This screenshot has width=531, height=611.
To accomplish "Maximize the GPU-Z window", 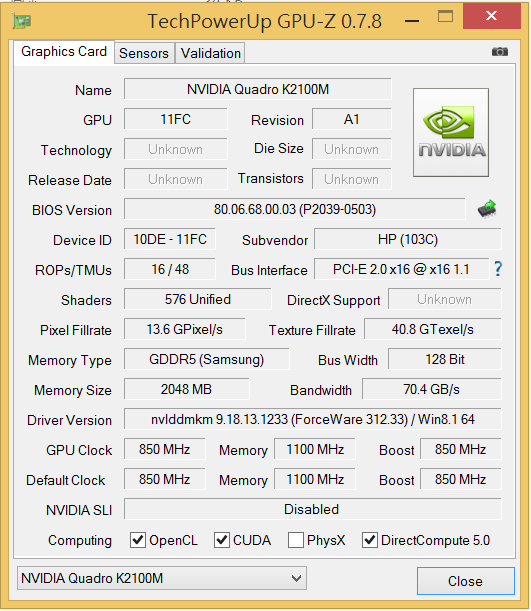I will pos(445,17).
